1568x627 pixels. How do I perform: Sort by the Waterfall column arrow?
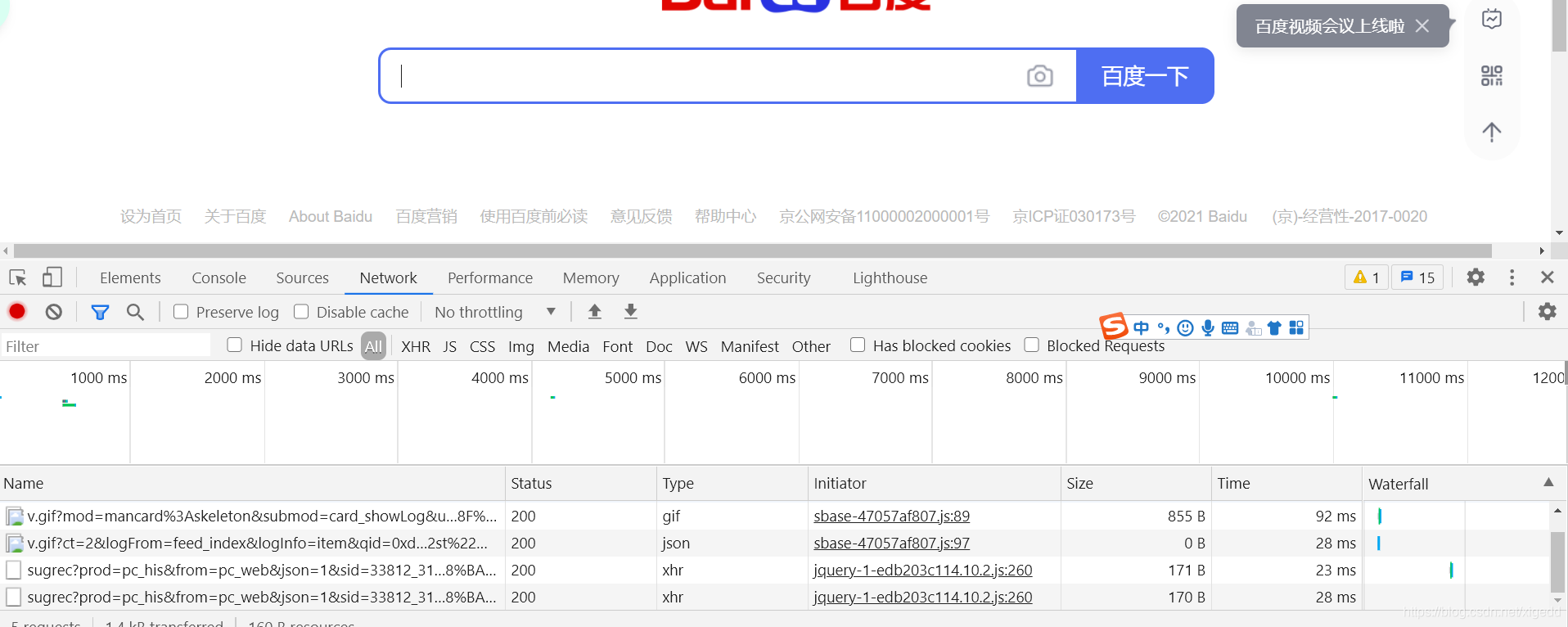click(1548, 482)
